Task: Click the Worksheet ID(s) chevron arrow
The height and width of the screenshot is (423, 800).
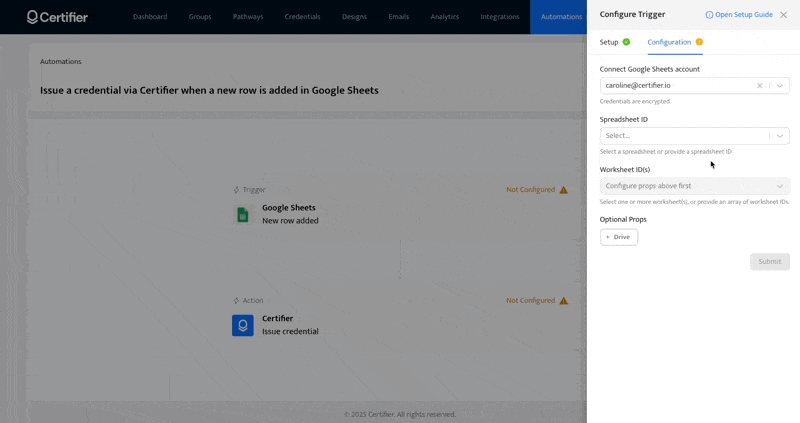Action: (780, 186)
